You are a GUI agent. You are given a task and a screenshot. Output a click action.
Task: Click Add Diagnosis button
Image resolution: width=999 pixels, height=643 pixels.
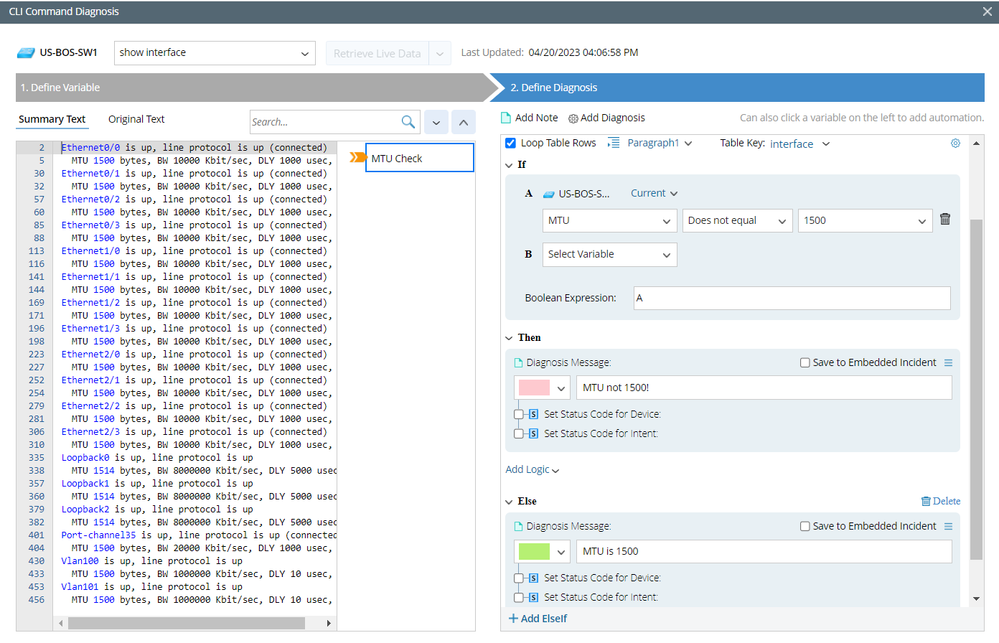(606, 118)
